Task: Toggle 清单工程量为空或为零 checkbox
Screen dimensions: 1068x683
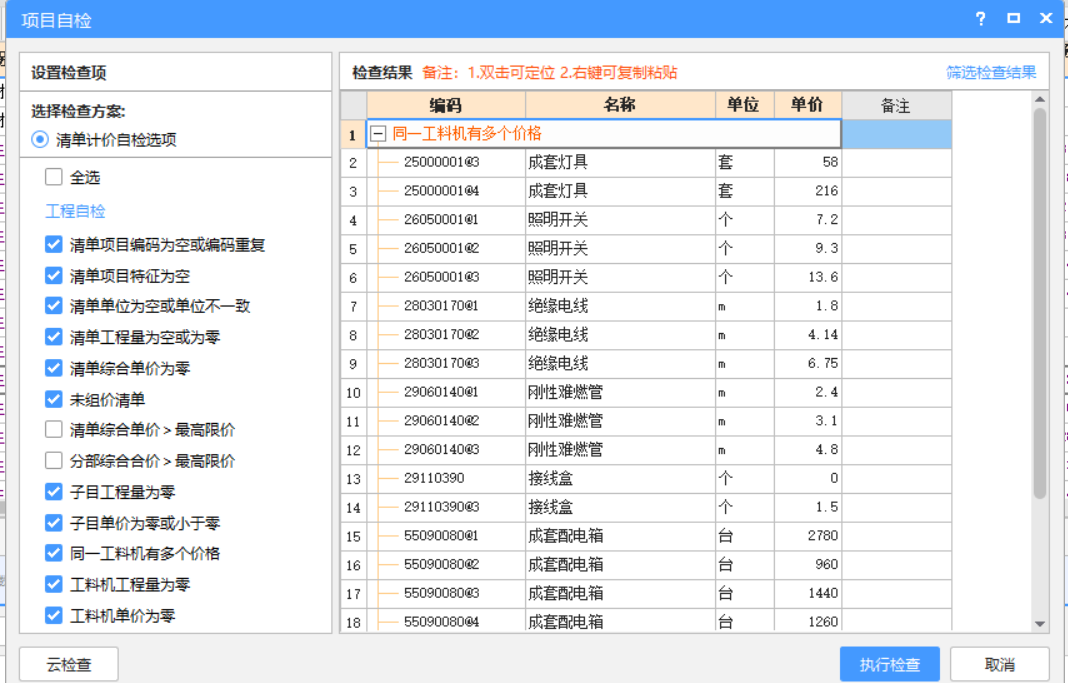Action: click(54, 337)
